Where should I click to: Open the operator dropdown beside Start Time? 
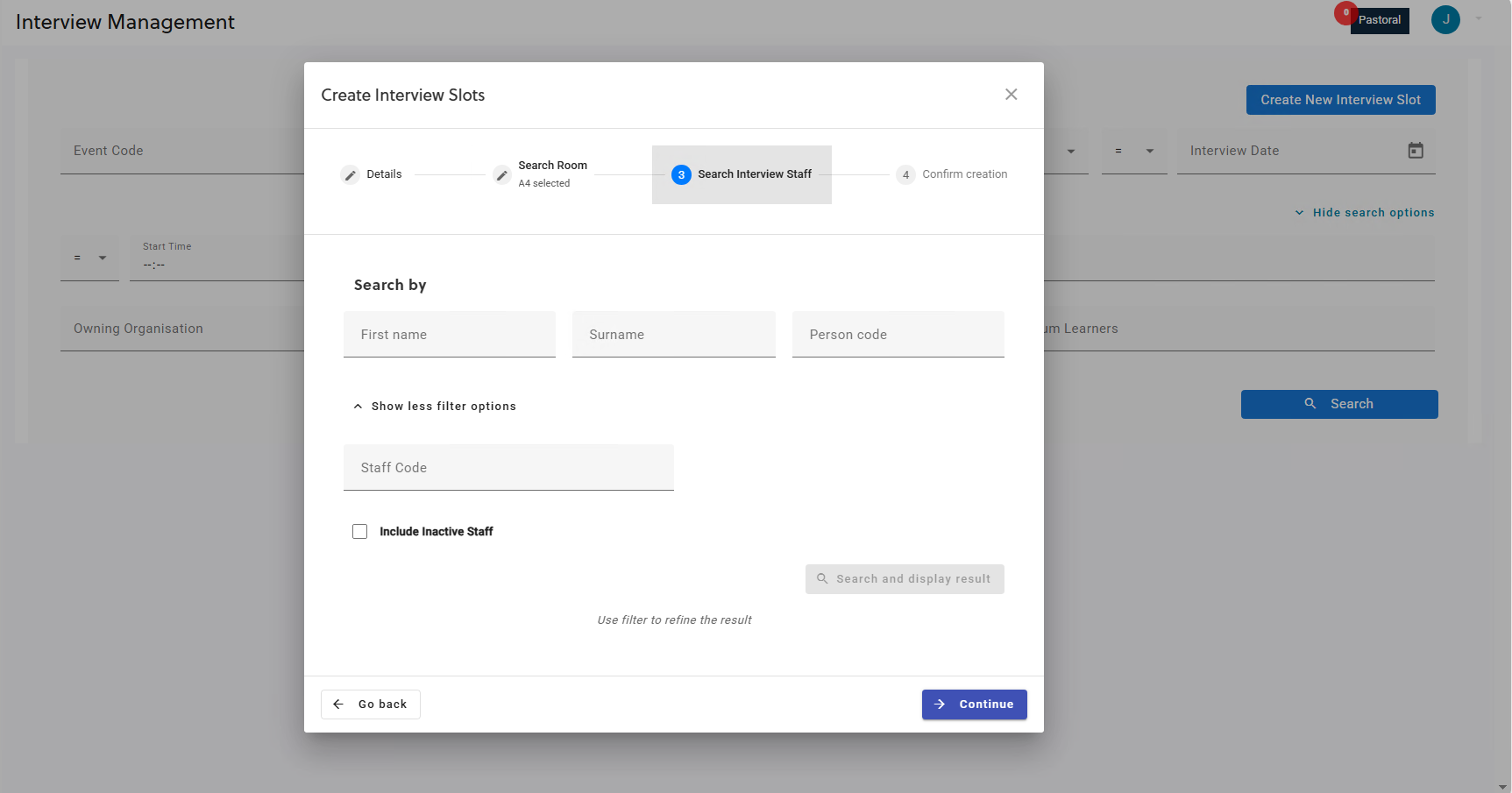pyautogui.click(x=89, y=258)
